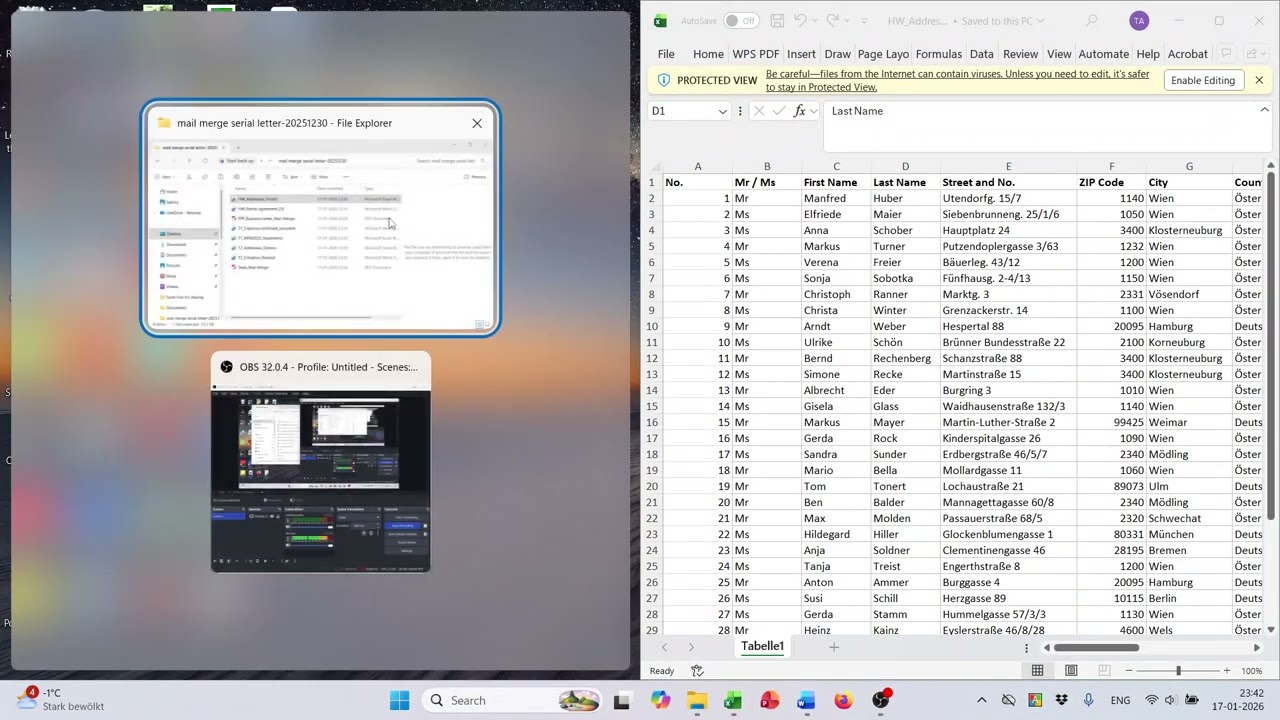
Task: Open the Review ribbon tab
Action: (1020, 54)
